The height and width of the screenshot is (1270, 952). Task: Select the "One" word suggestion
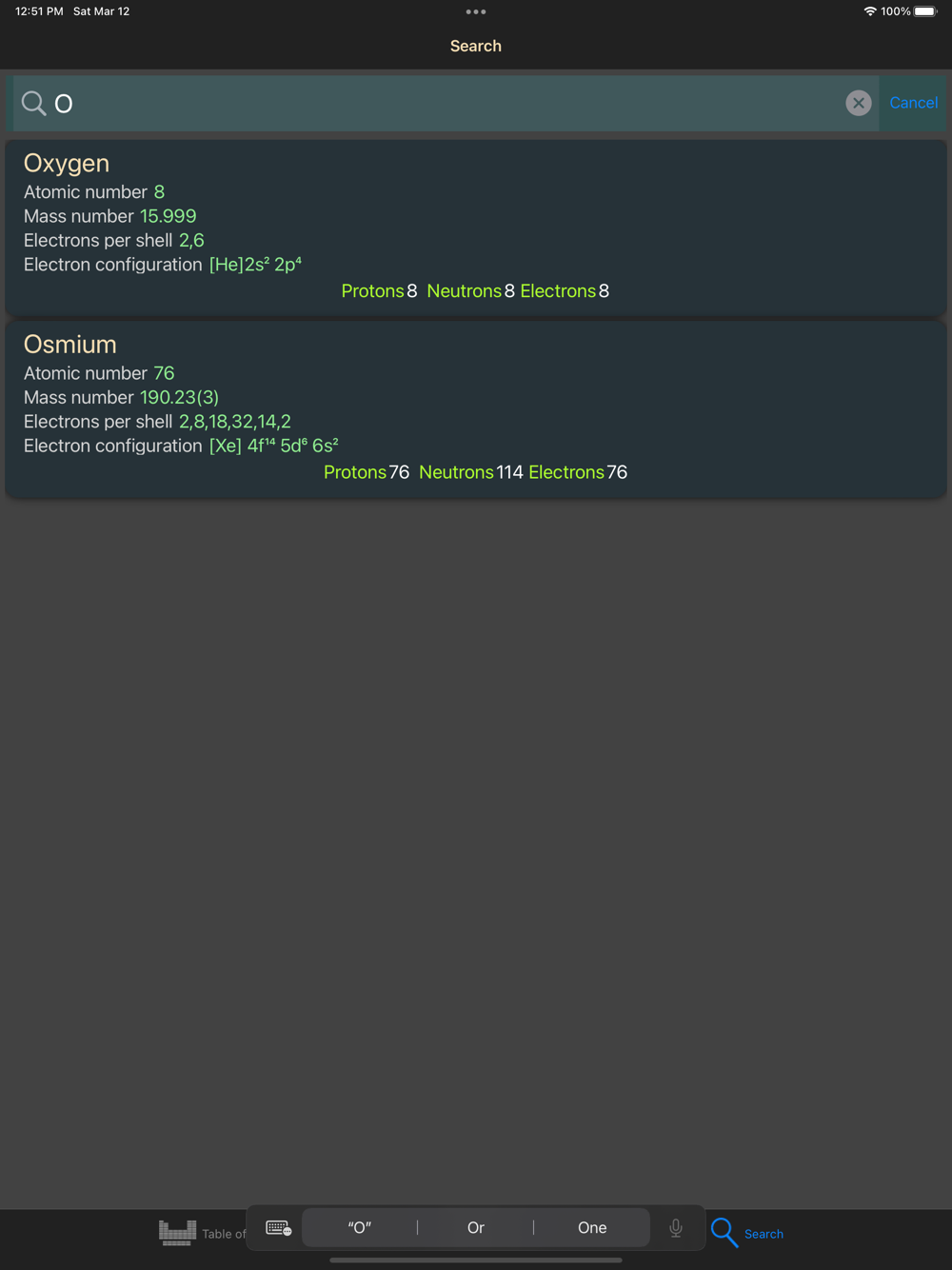point(592,1228)
